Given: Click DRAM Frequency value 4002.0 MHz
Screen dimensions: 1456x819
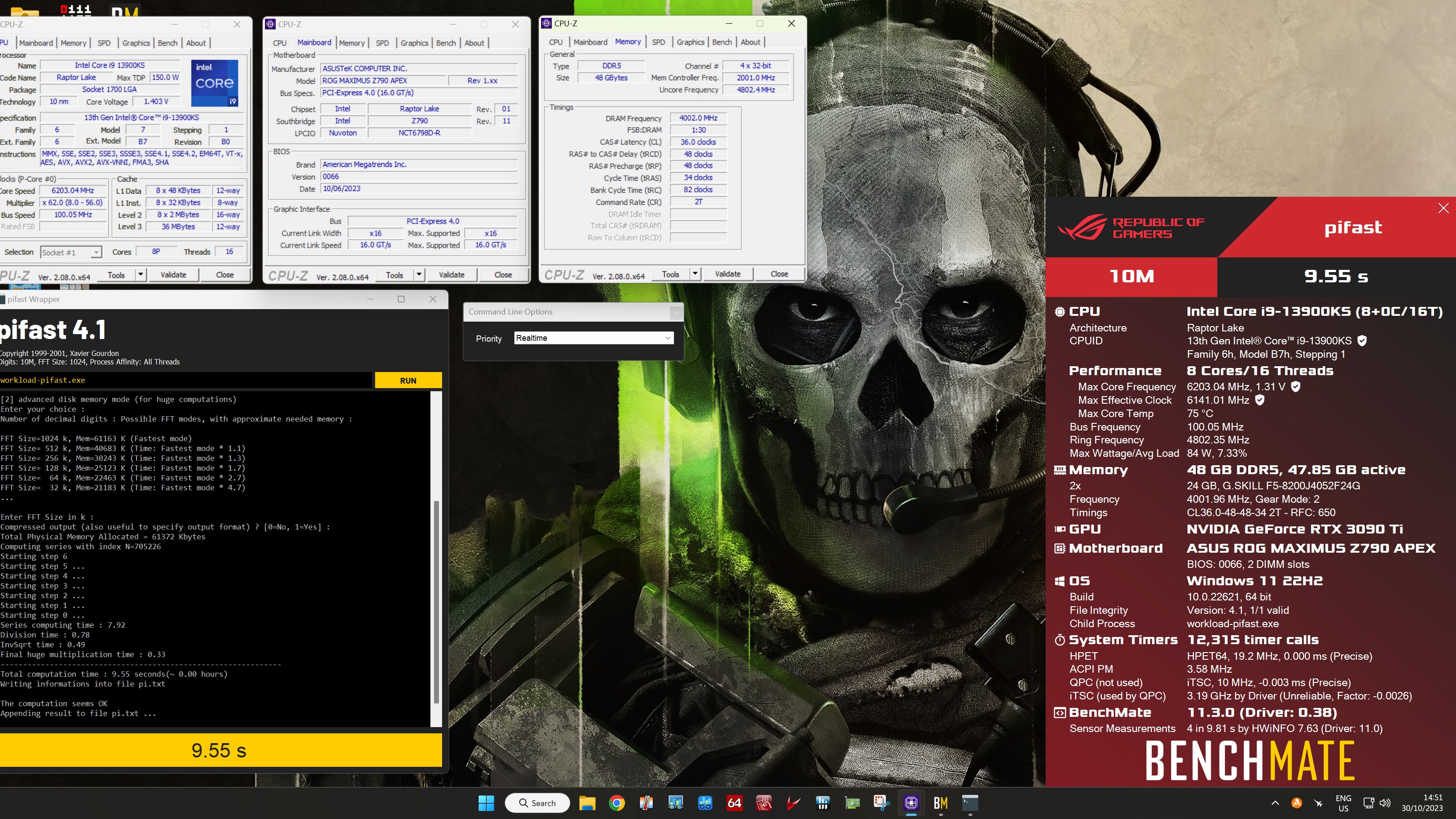Looking at the screenshot, I should click(698, 118).
